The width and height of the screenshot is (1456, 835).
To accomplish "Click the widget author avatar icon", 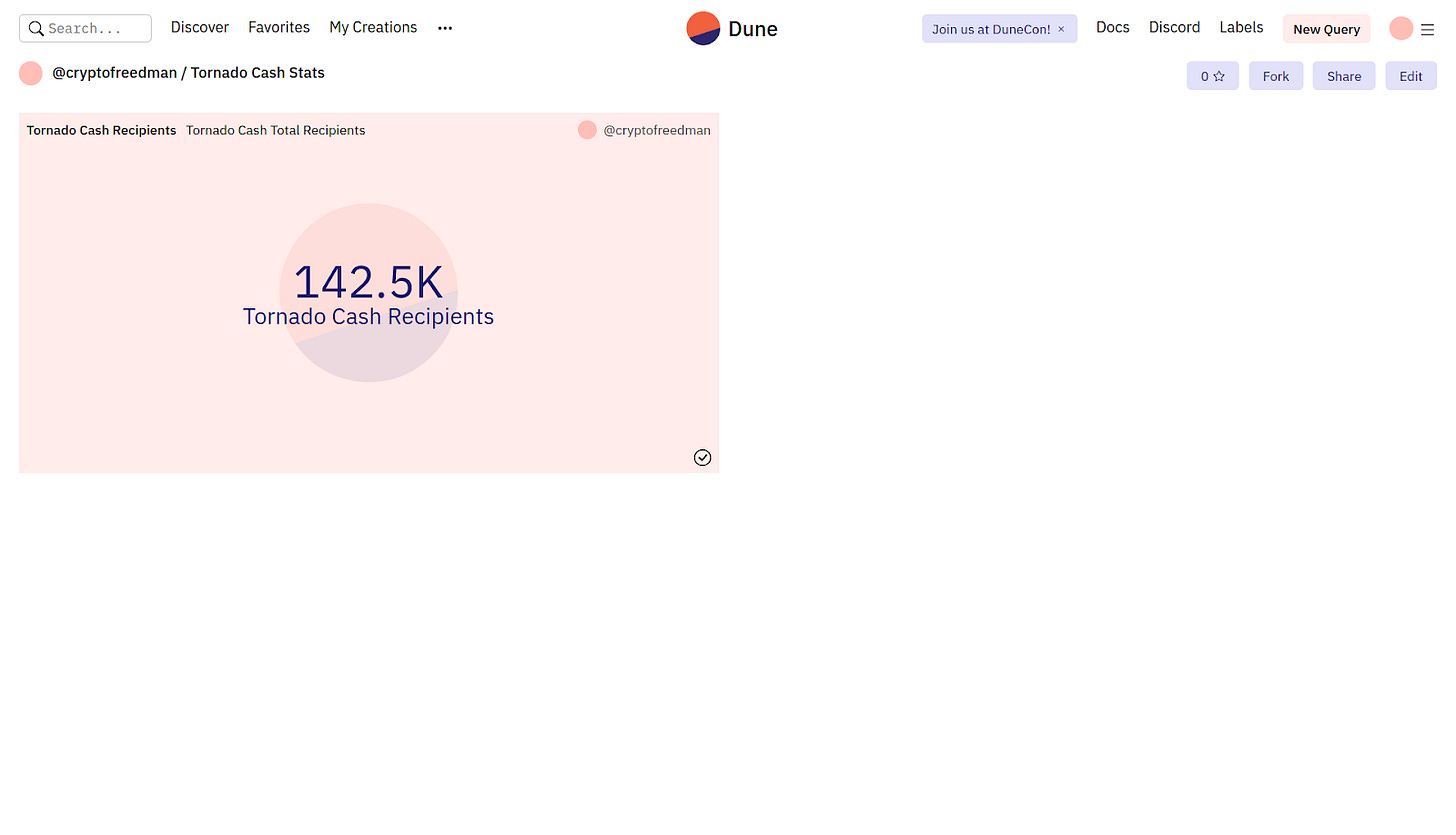I will tap(587, 130).
